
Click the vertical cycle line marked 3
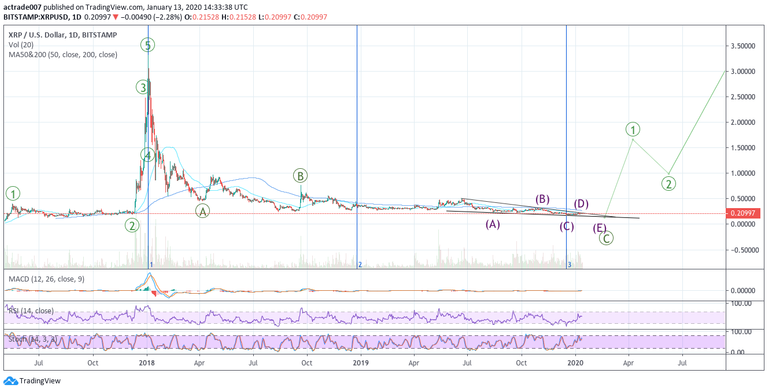point(567,146)
